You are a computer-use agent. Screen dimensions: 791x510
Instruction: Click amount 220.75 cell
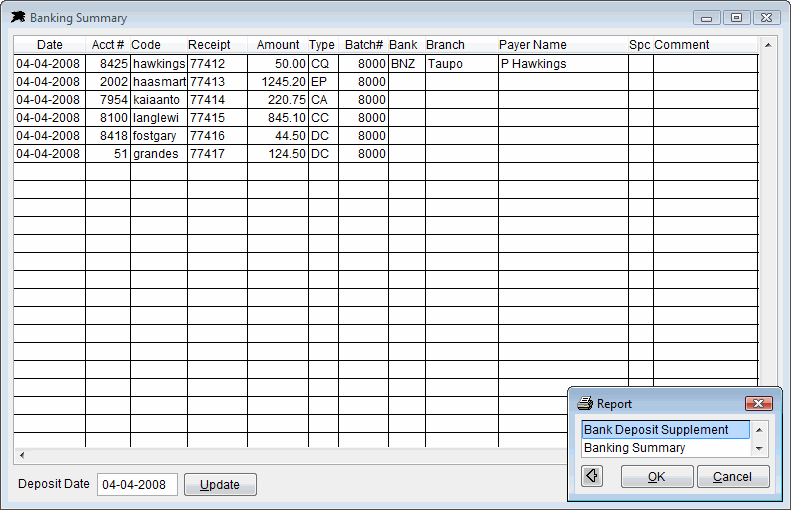[278, 100]
